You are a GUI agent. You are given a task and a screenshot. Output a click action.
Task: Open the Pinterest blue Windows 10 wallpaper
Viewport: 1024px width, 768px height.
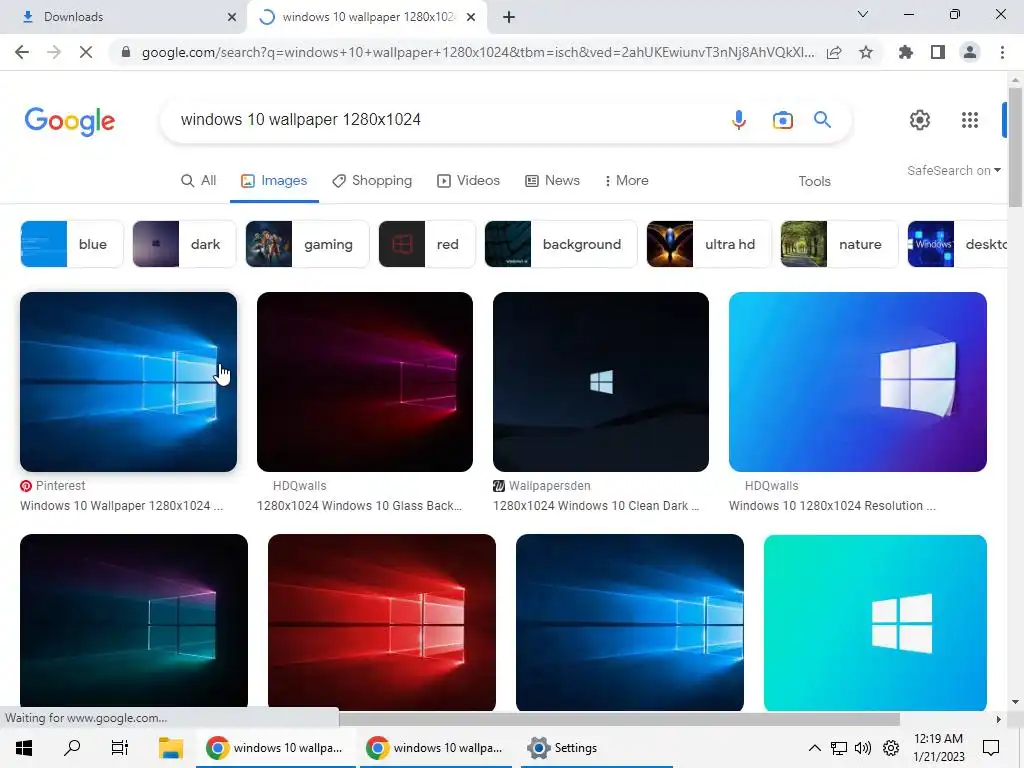(129, 382)
